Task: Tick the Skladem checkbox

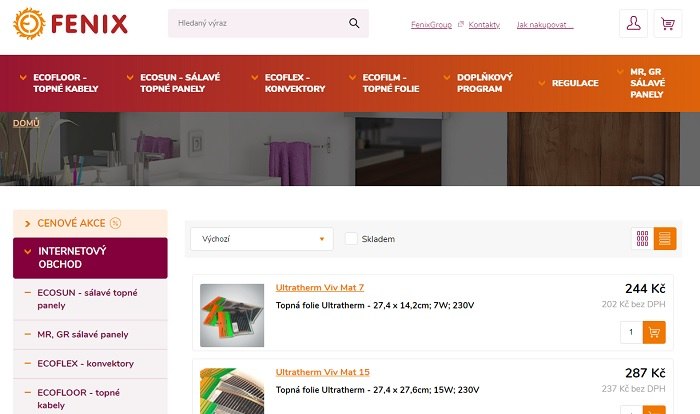Action: (351, 238)
